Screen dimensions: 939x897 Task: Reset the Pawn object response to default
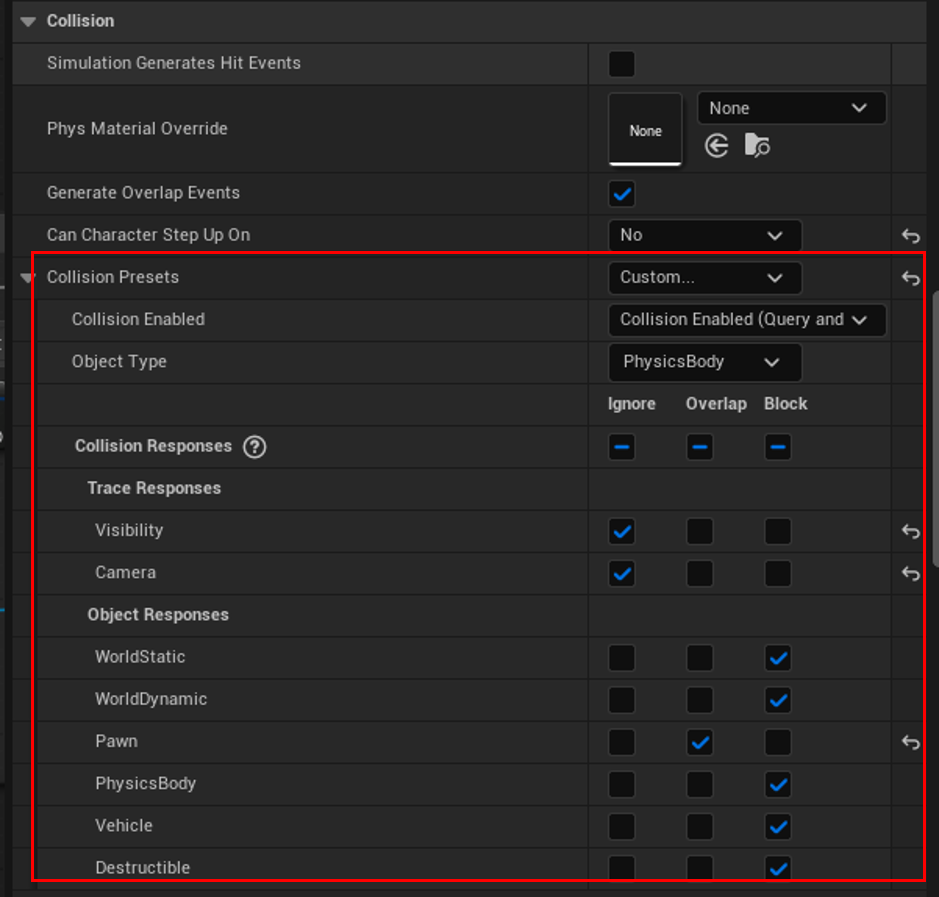point(910,742)
